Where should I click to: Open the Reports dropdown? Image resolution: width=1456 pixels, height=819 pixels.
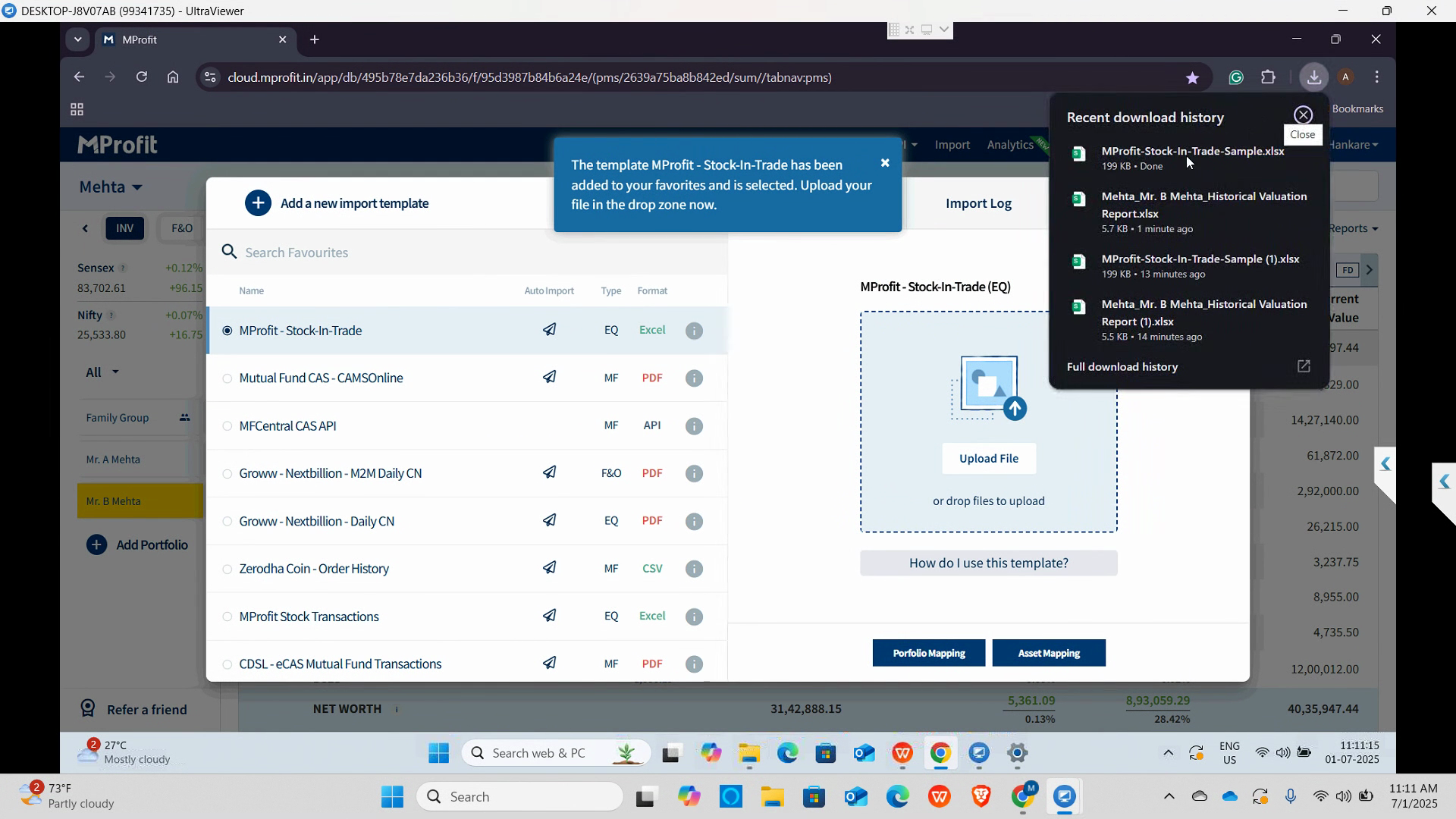[x=1353, y=228]
